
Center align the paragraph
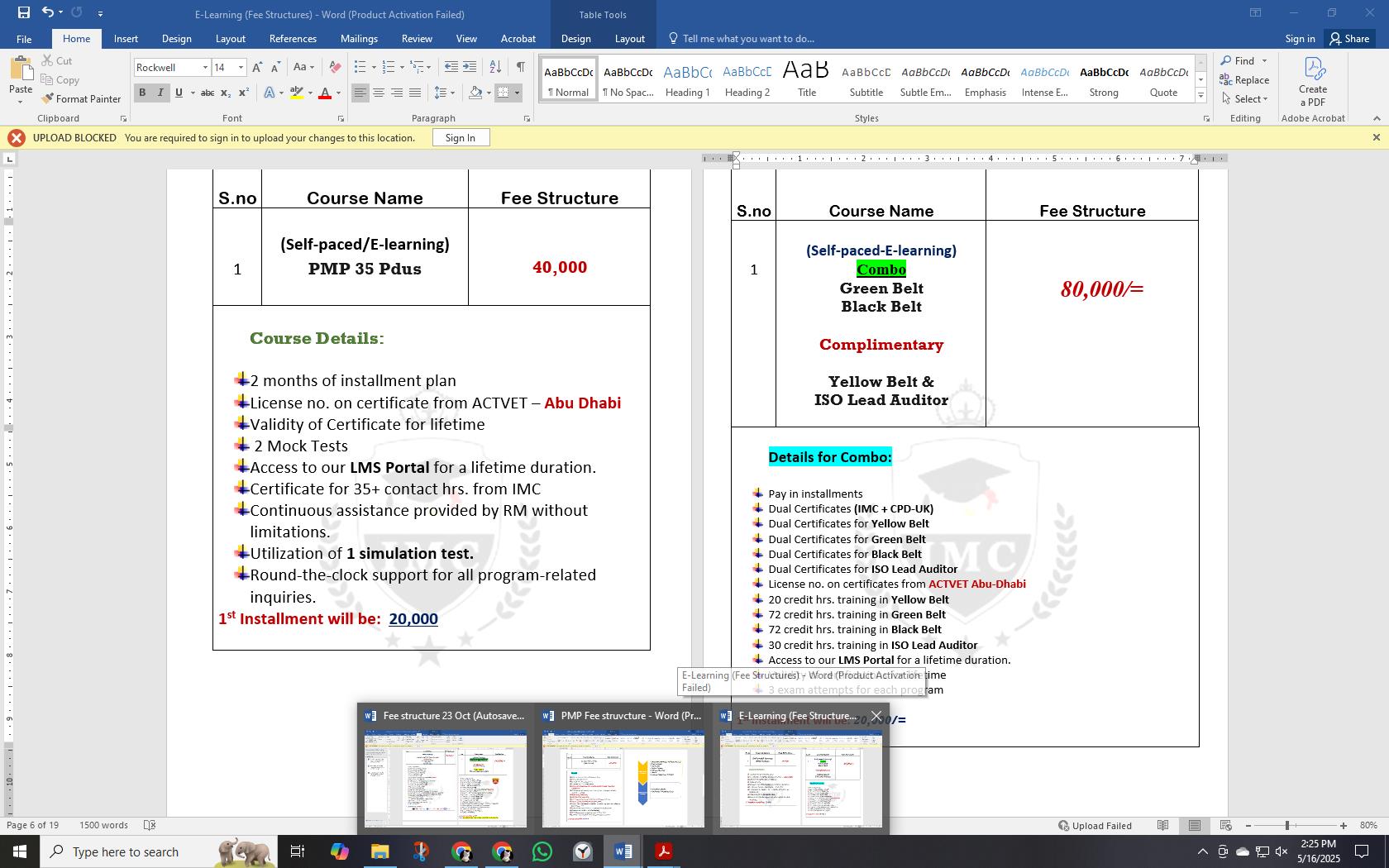[x=379, y=93]
